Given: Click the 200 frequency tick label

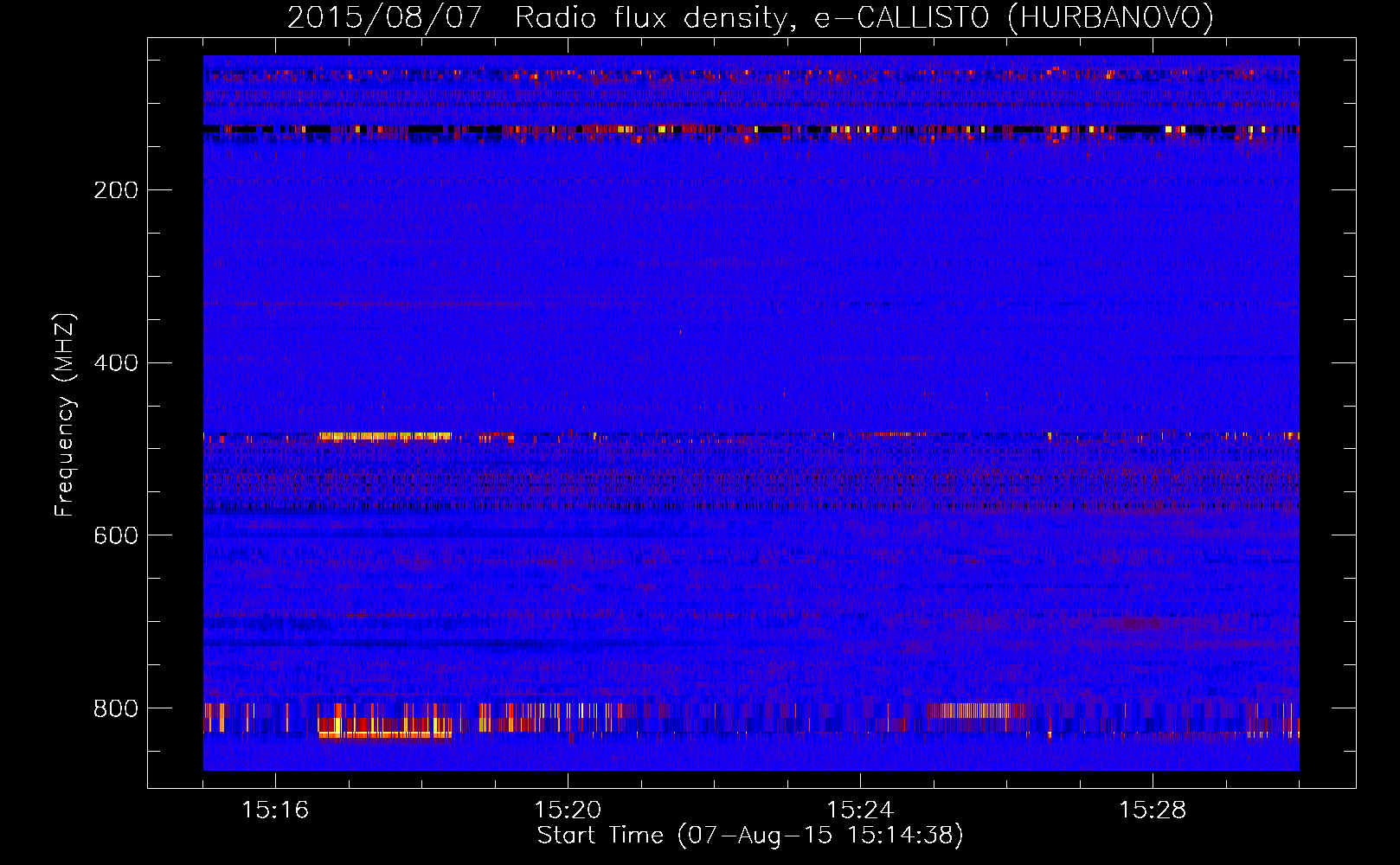Looking at the screenshot, I should pos(116,190).
